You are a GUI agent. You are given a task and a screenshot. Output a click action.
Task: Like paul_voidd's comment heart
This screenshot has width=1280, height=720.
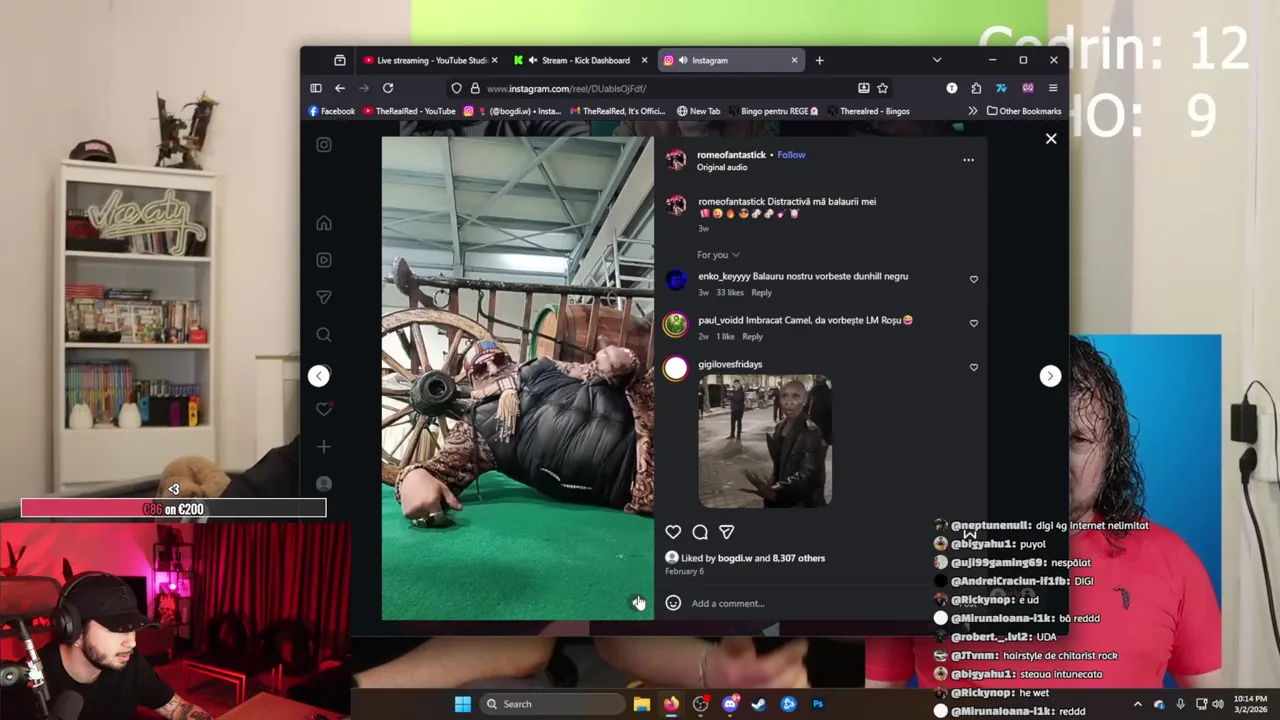point(974,323)
